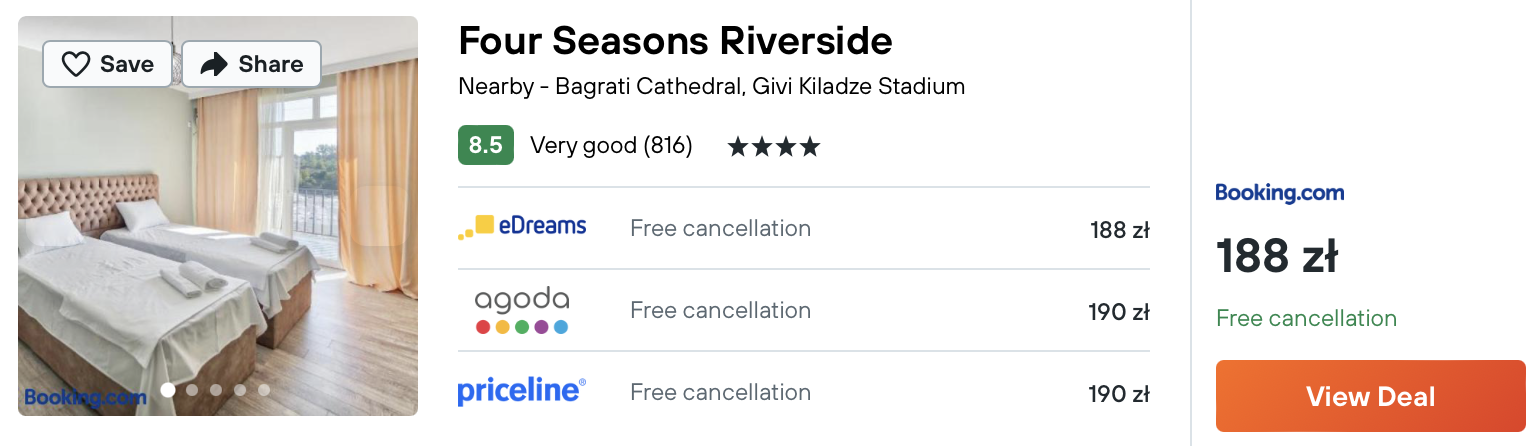The height and width of the screenshot is (446, 1538).
Task: Click the Share arrow icon
Action: pyautogui.click(x=214, y=65)
